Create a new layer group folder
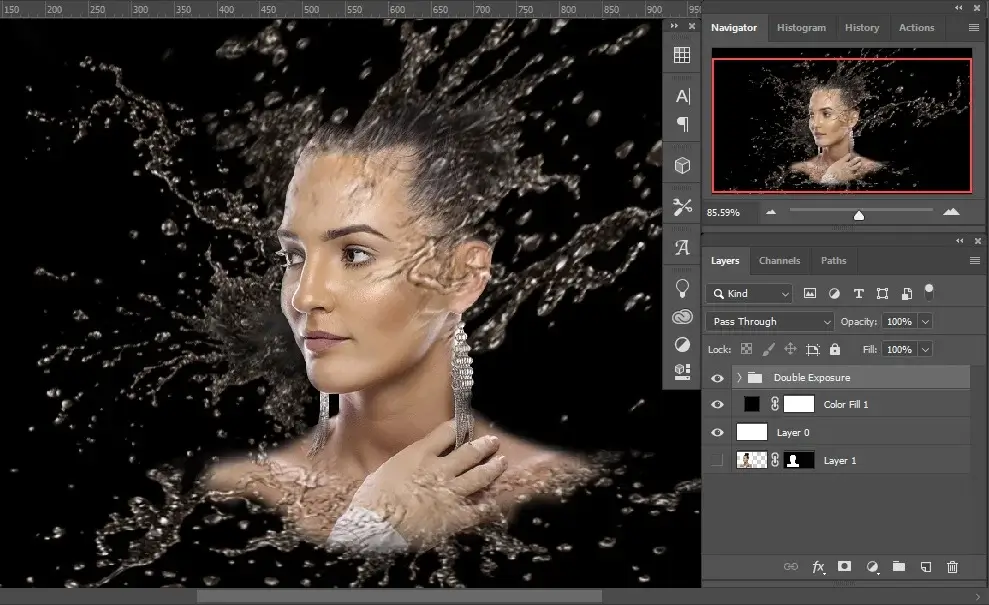 (x=898, y=566)
